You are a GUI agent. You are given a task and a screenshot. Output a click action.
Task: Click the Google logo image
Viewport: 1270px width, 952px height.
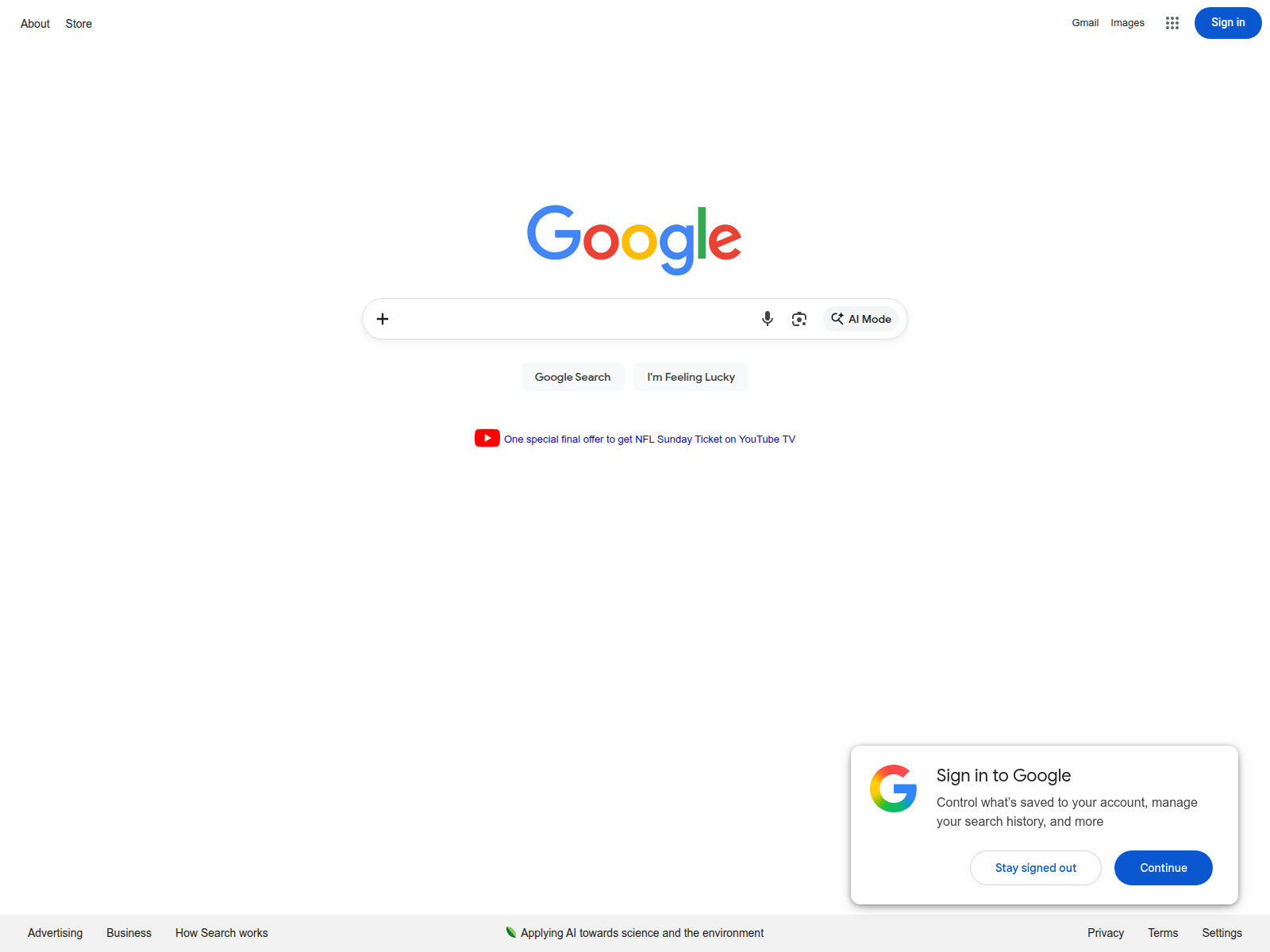click(634, 240)
